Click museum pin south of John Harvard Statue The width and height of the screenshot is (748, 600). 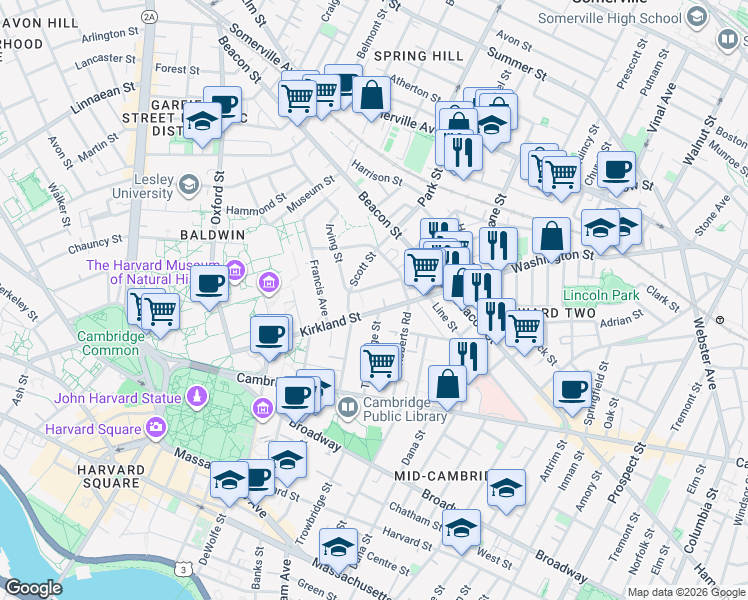[262, 409]
